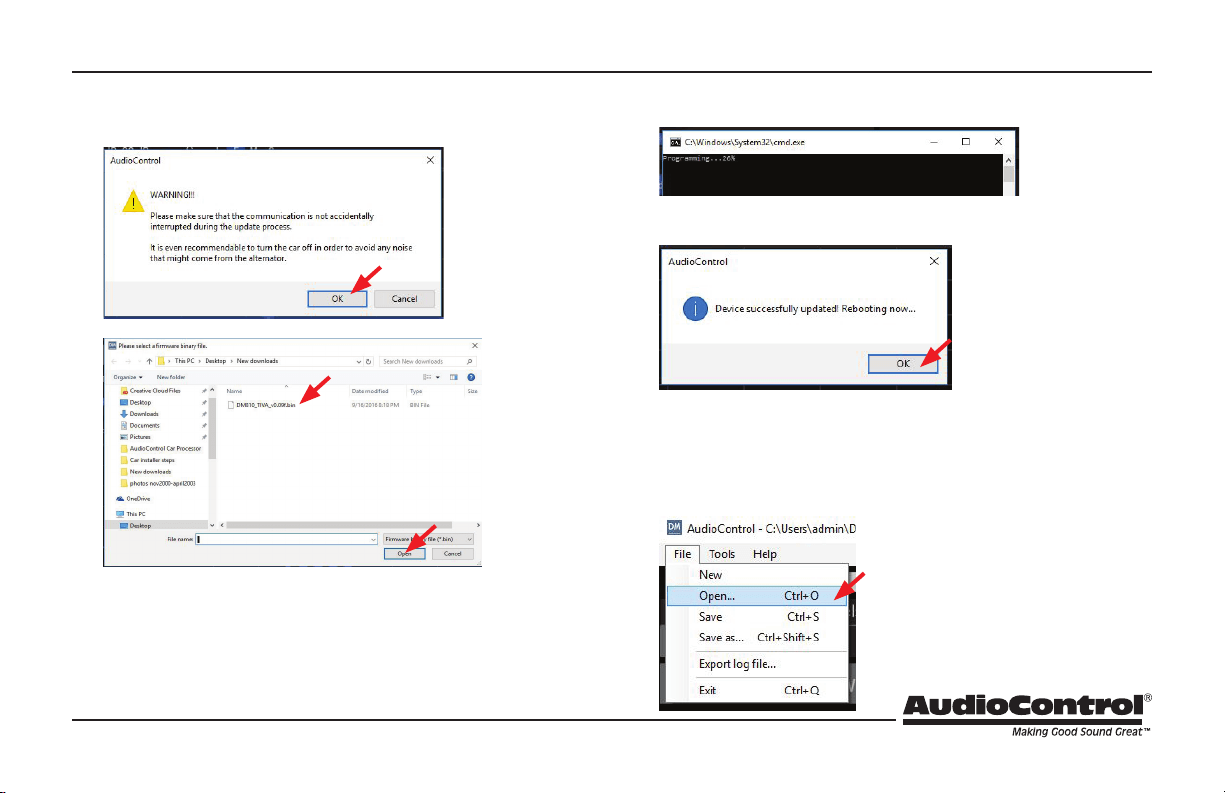Click the 'Search New downloads' box
Viewport: 1225px width, 793px height.
click(428, 361)
